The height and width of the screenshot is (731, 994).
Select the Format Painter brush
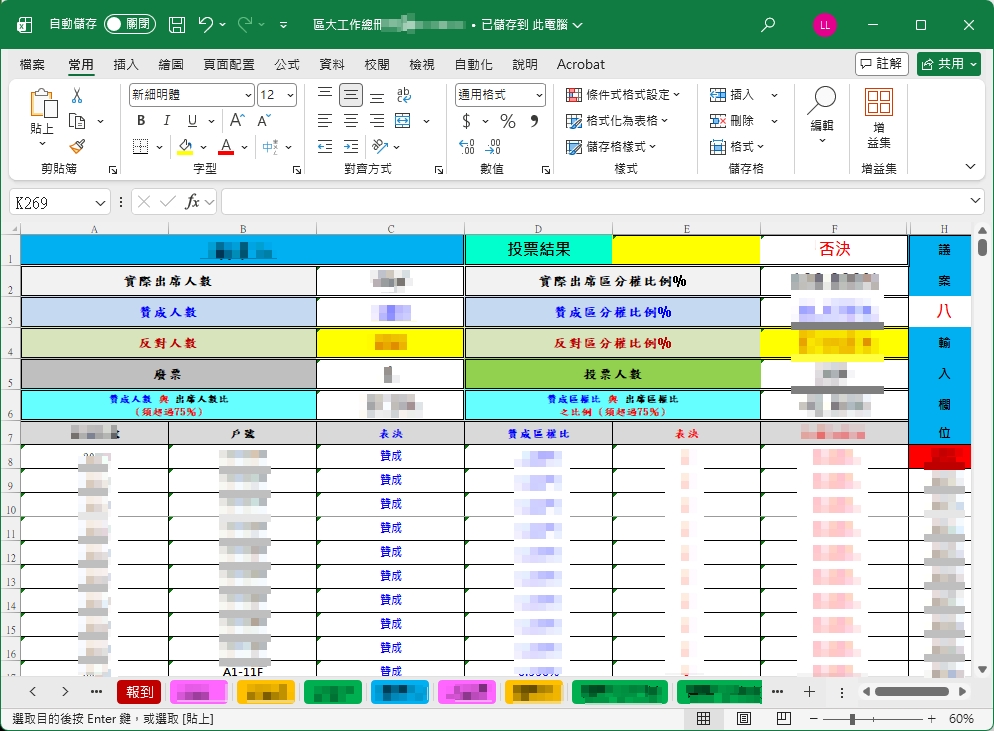(76, 146)
